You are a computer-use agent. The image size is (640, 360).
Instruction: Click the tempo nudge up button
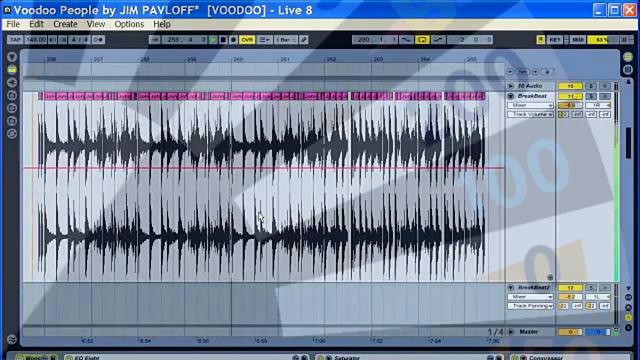click(62, 40)
